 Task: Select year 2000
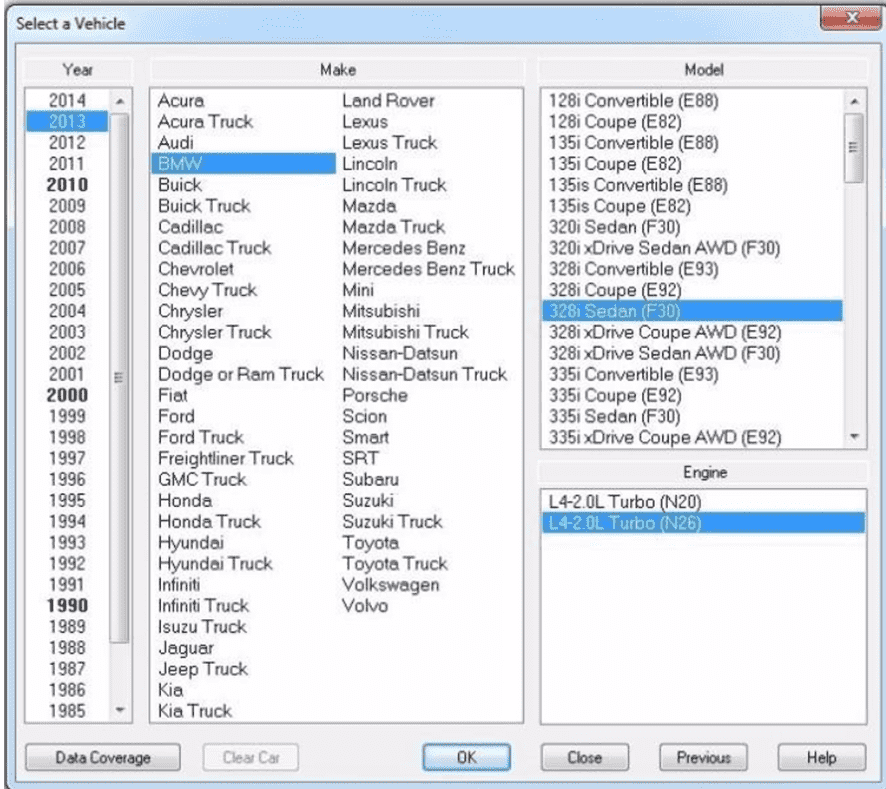click(x=67, y=395)
